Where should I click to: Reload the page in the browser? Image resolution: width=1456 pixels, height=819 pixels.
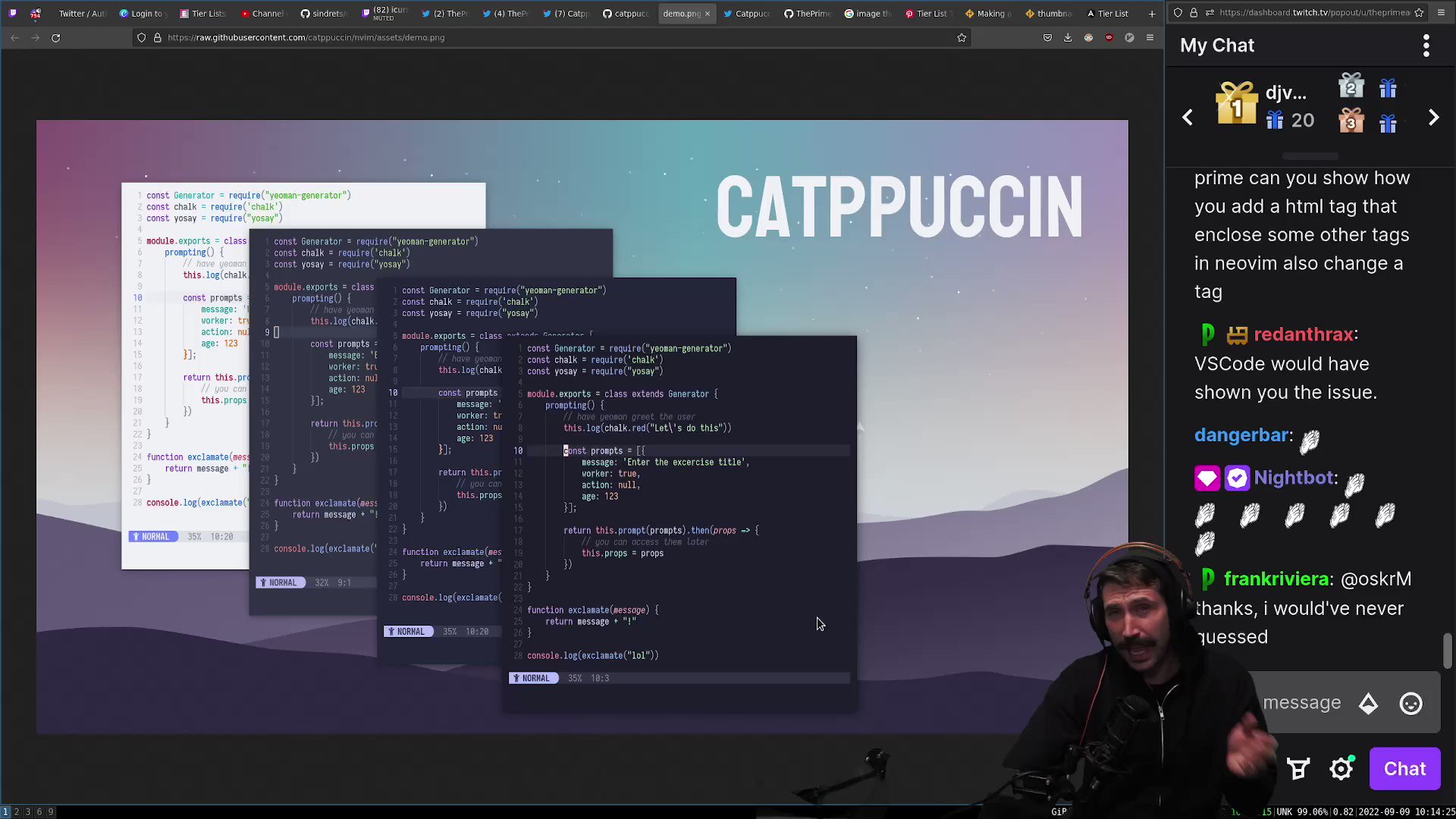click(x=55, y=37)
